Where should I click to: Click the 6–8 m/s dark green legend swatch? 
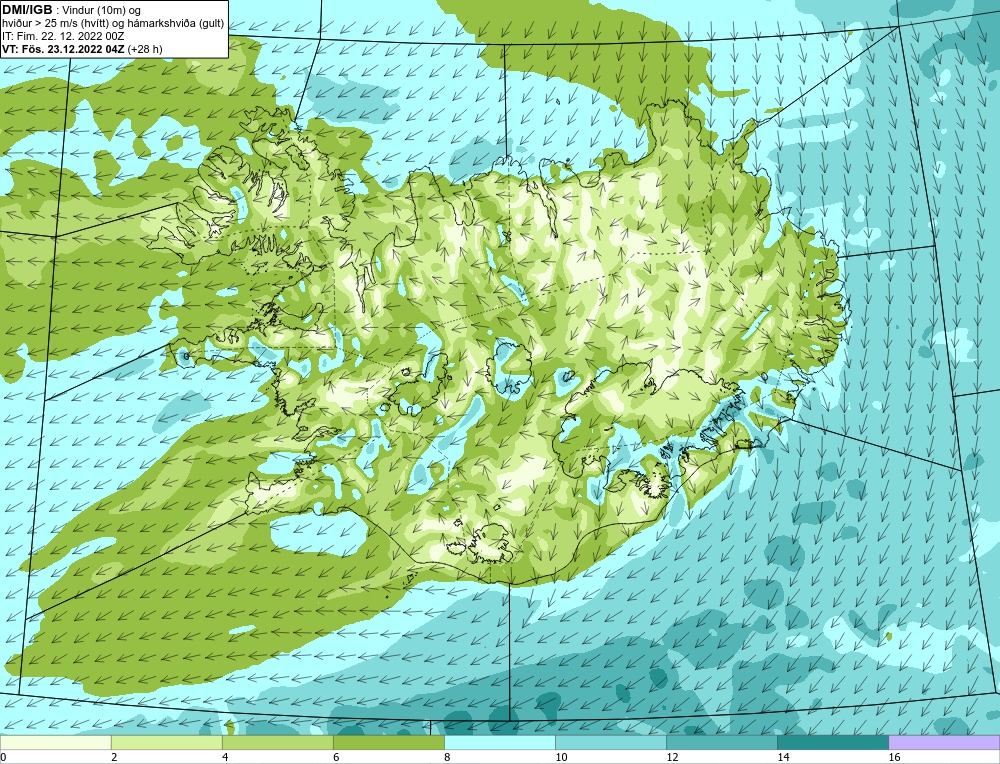(x=388, y=743)
